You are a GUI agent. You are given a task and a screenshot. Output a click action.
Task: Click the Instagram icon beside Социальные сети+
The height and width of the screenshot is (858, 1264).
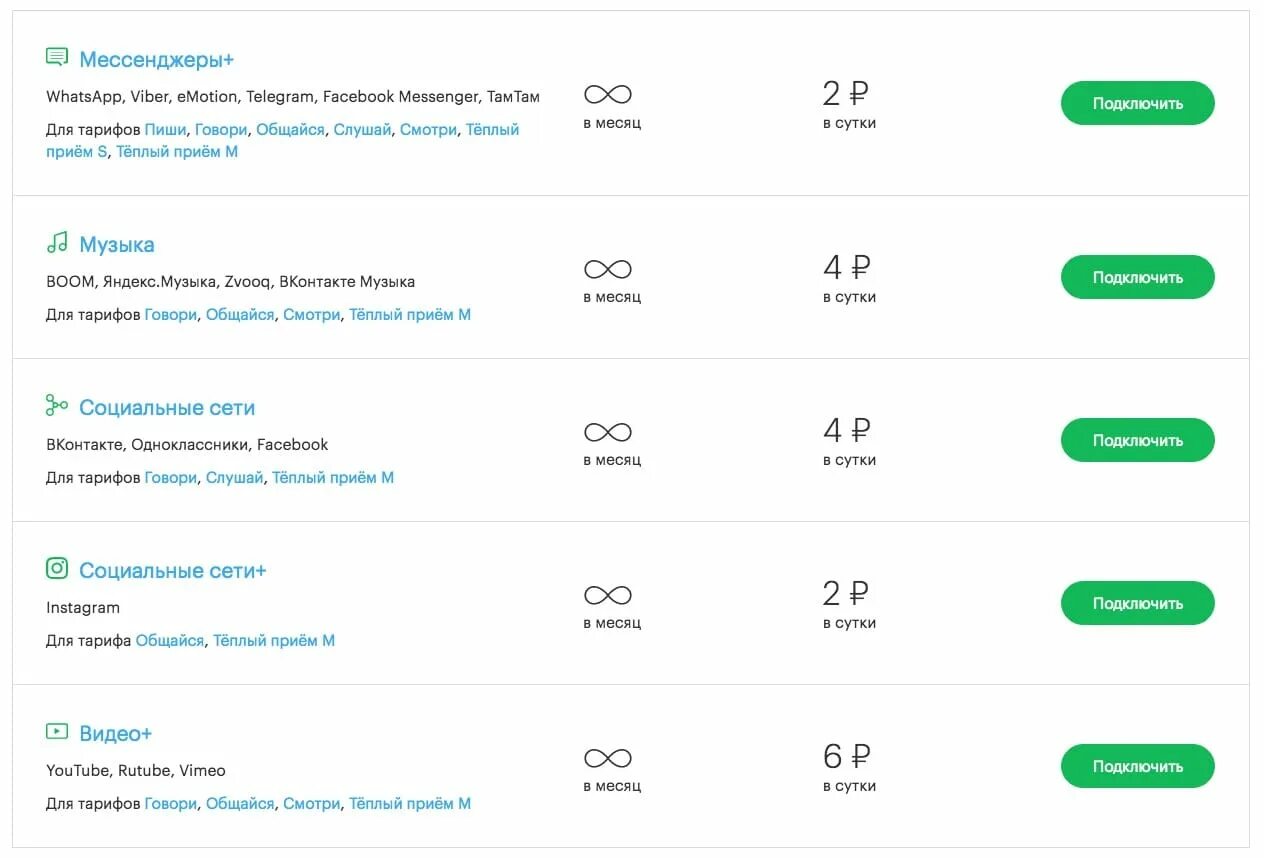click(x=57, y=569)
